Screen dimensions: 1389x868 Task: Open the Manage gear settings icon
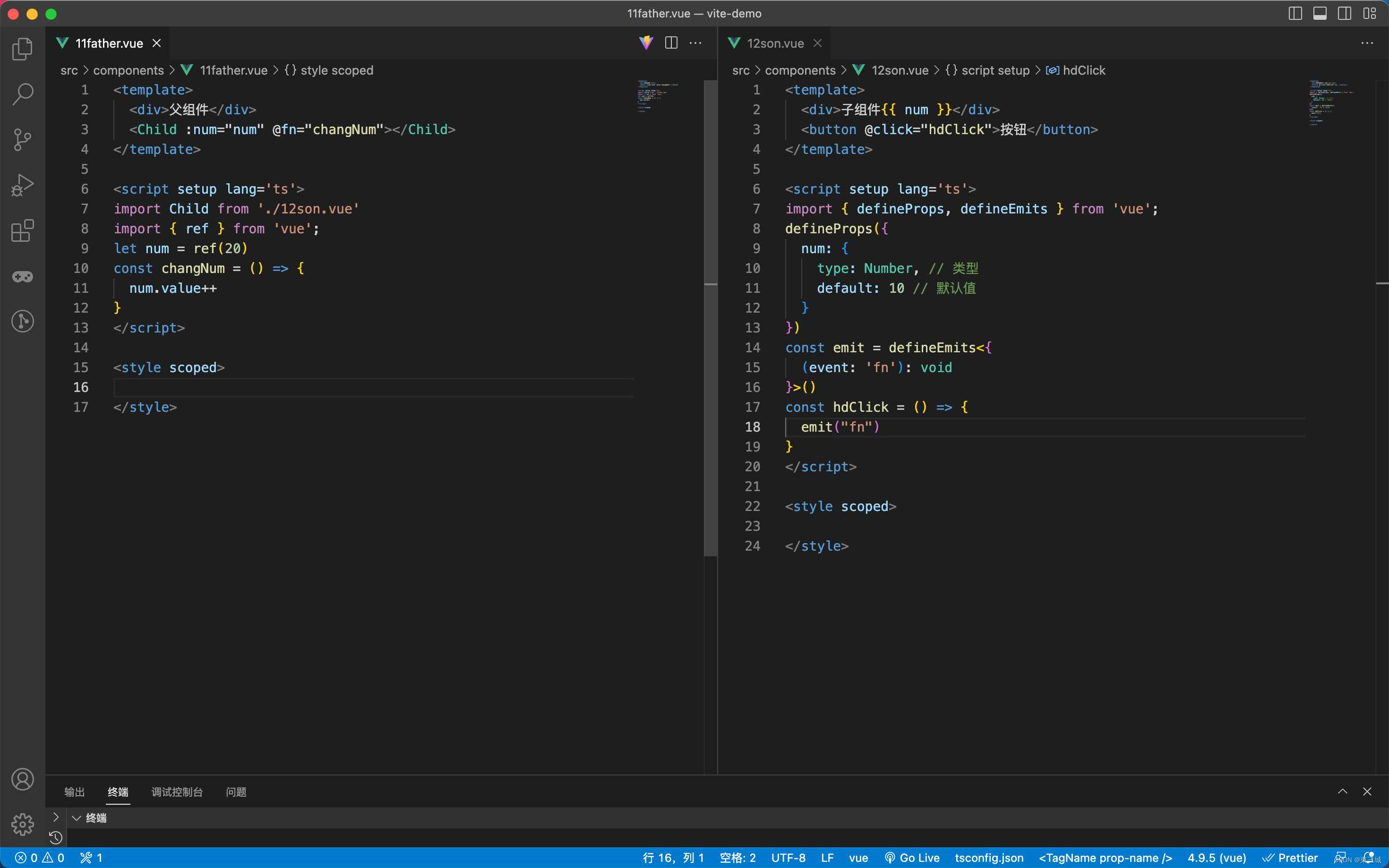(x=22, y=825)
